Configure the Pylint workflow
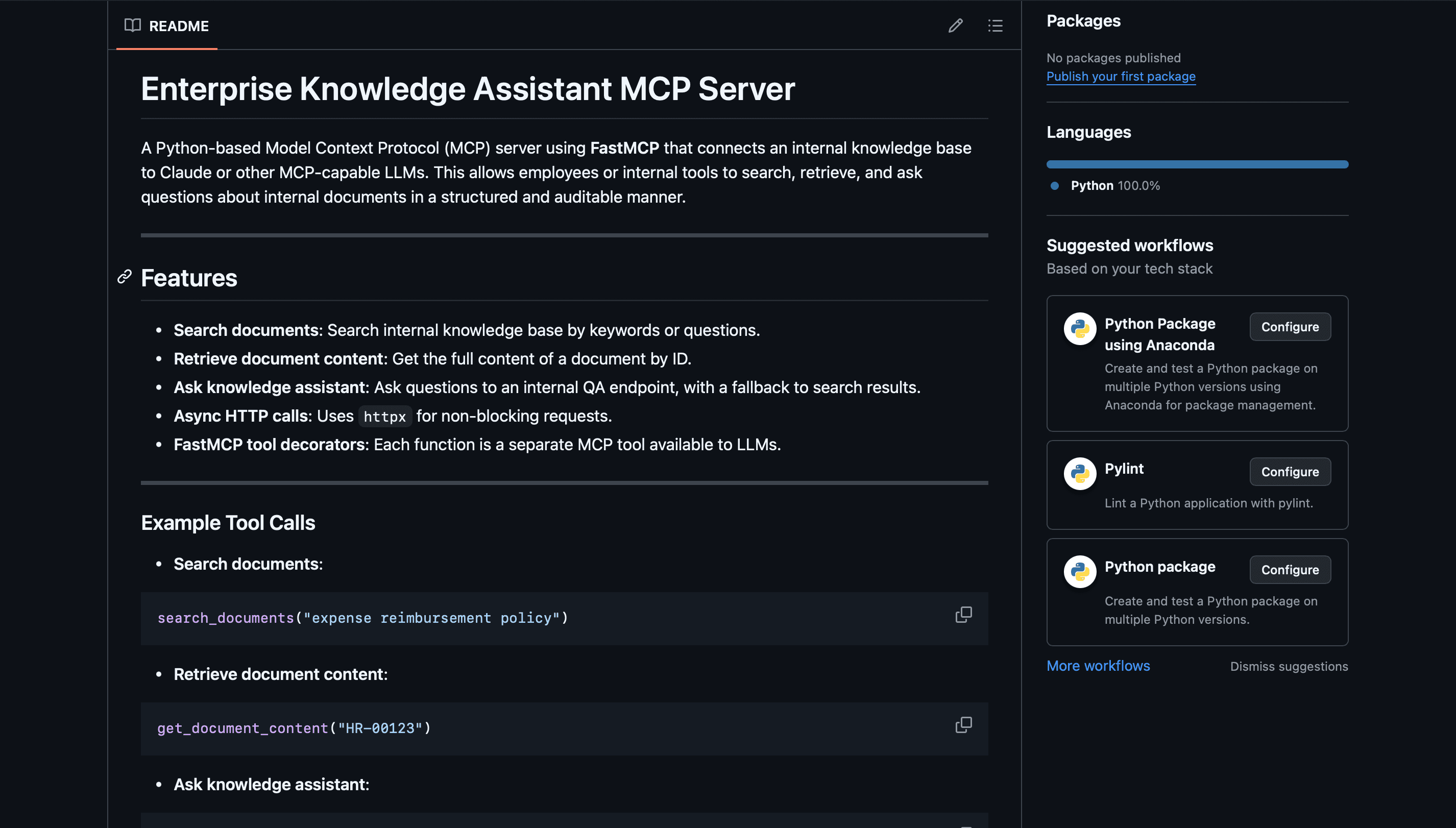This screenshot has height=828, width=1456. click(x=1290, y=472)
